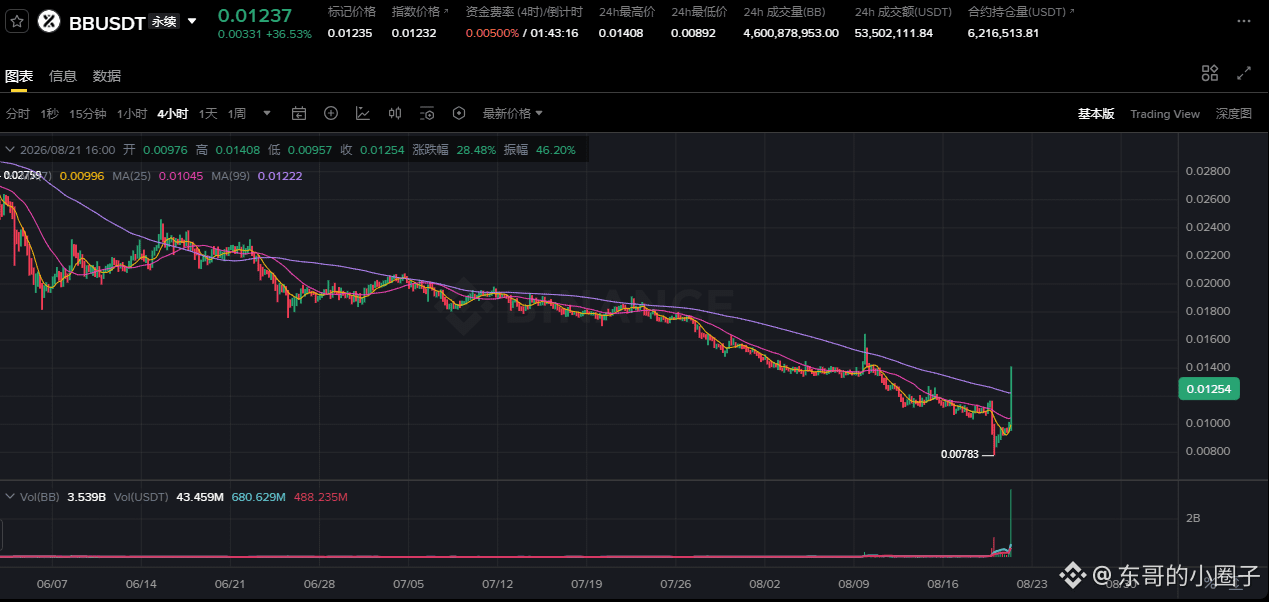Click open interest value 6,216,513.81

[x=1004, y=33]
